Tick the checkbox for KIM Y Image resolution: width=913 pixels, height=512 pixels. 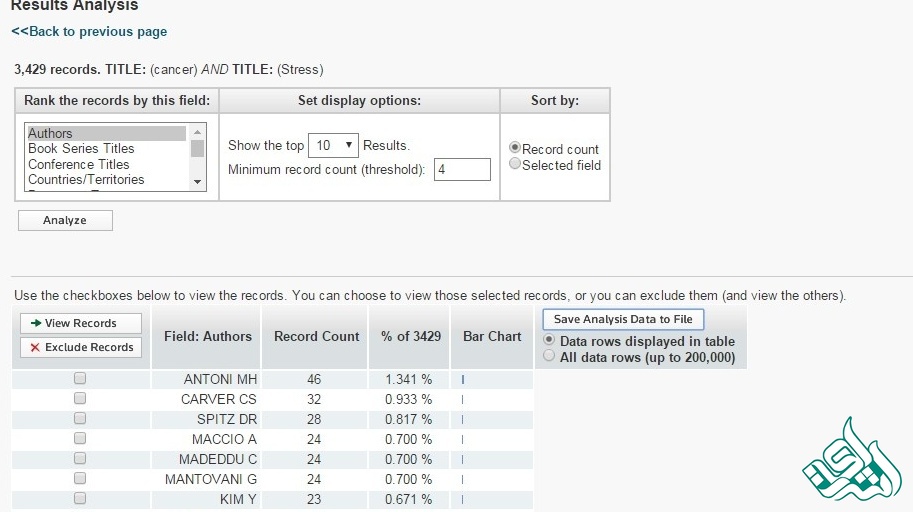pyautogui.click(x=80, y=498)
